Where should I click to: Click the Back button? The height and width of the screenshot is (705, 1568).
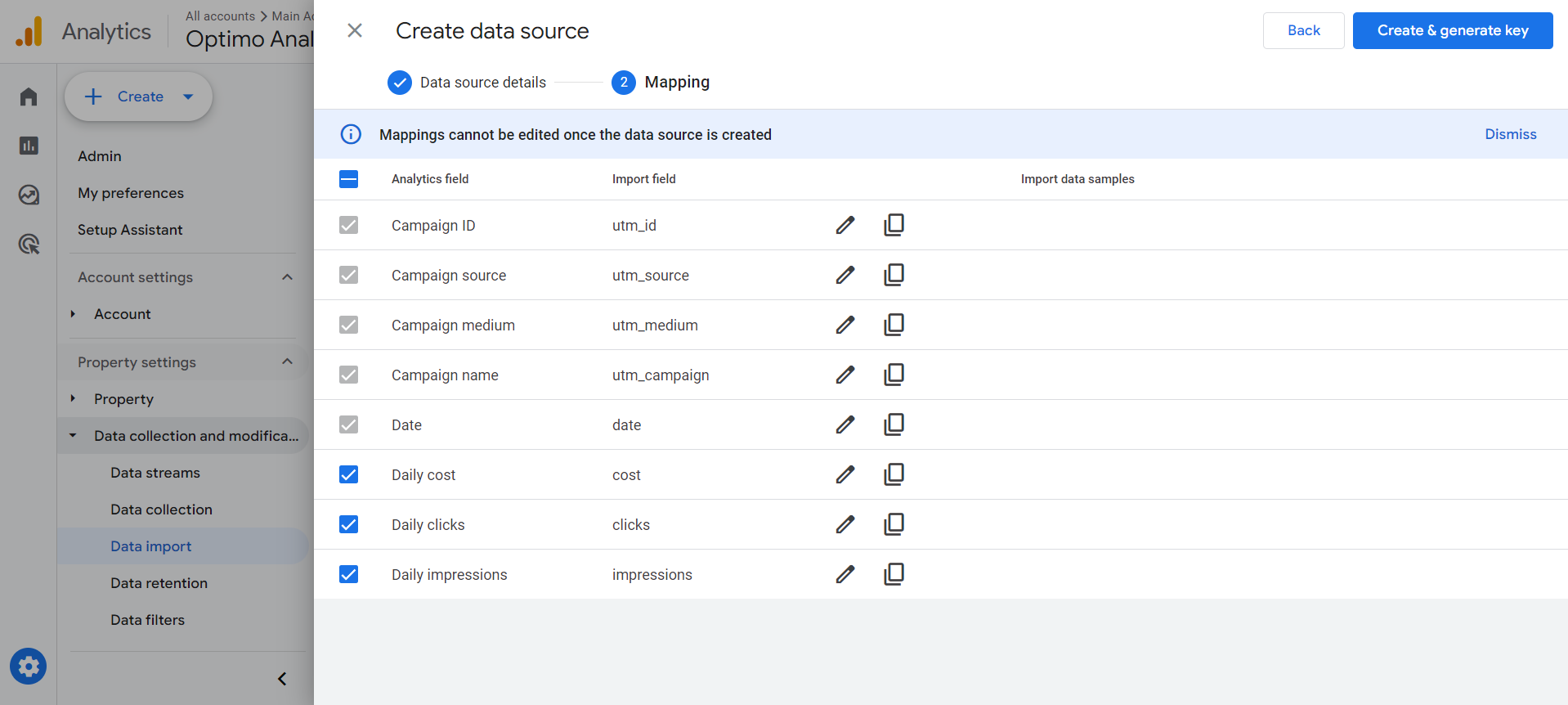[x=1304, y=30]
